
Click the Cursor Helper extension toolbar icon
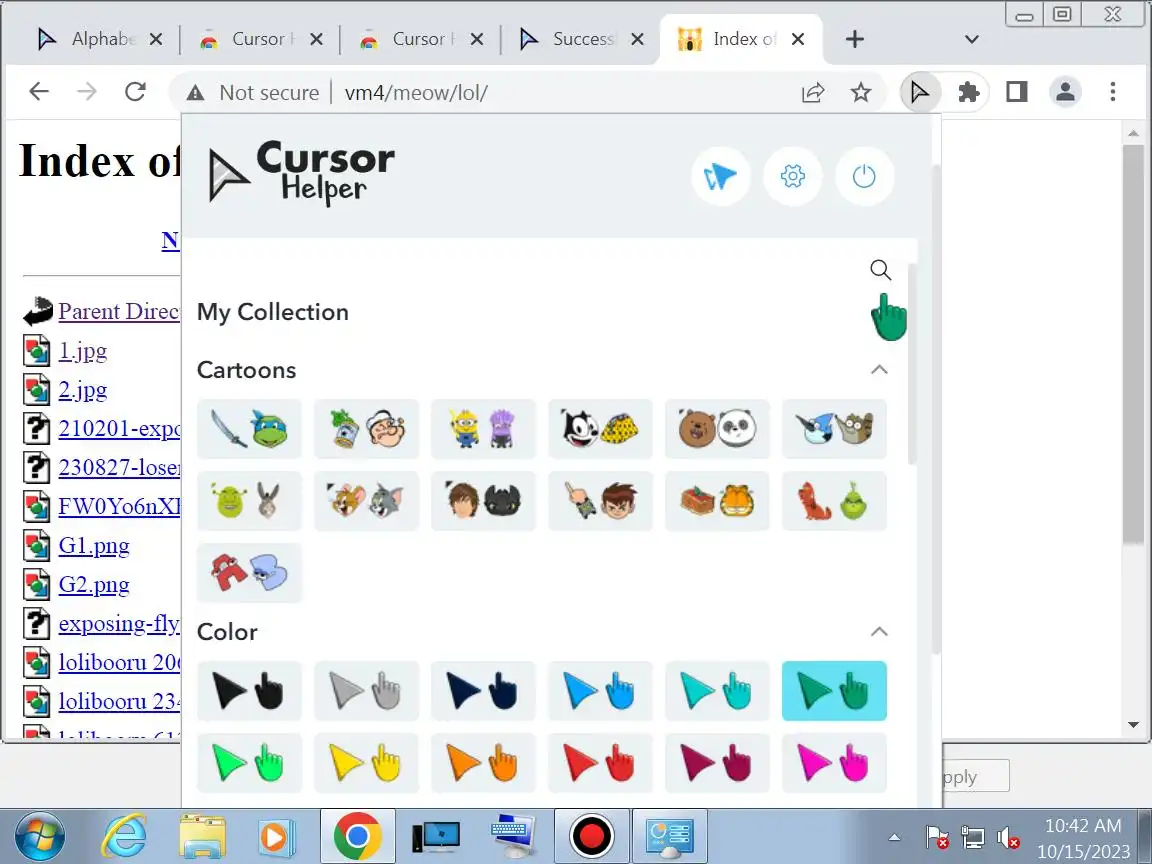(920, 93)
